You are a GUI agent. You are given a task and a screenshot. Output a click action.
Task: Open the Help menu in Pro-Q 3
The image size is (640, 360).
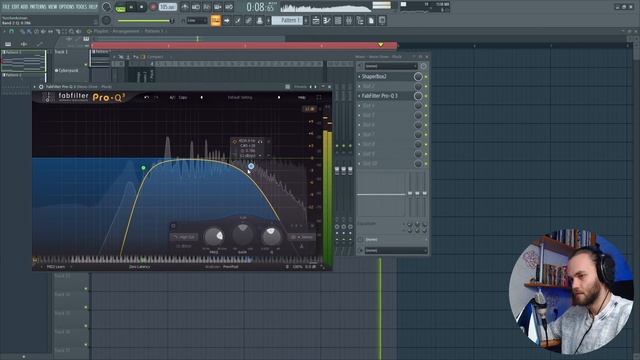click(302, 98)
